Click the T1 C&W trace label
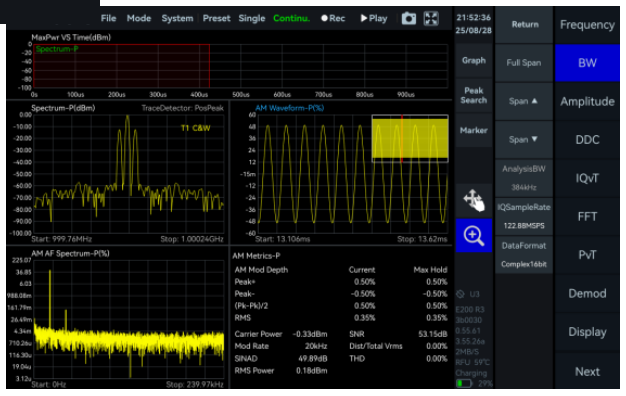The height and width of the screenshot is (396, 626). tap(196, 128)
